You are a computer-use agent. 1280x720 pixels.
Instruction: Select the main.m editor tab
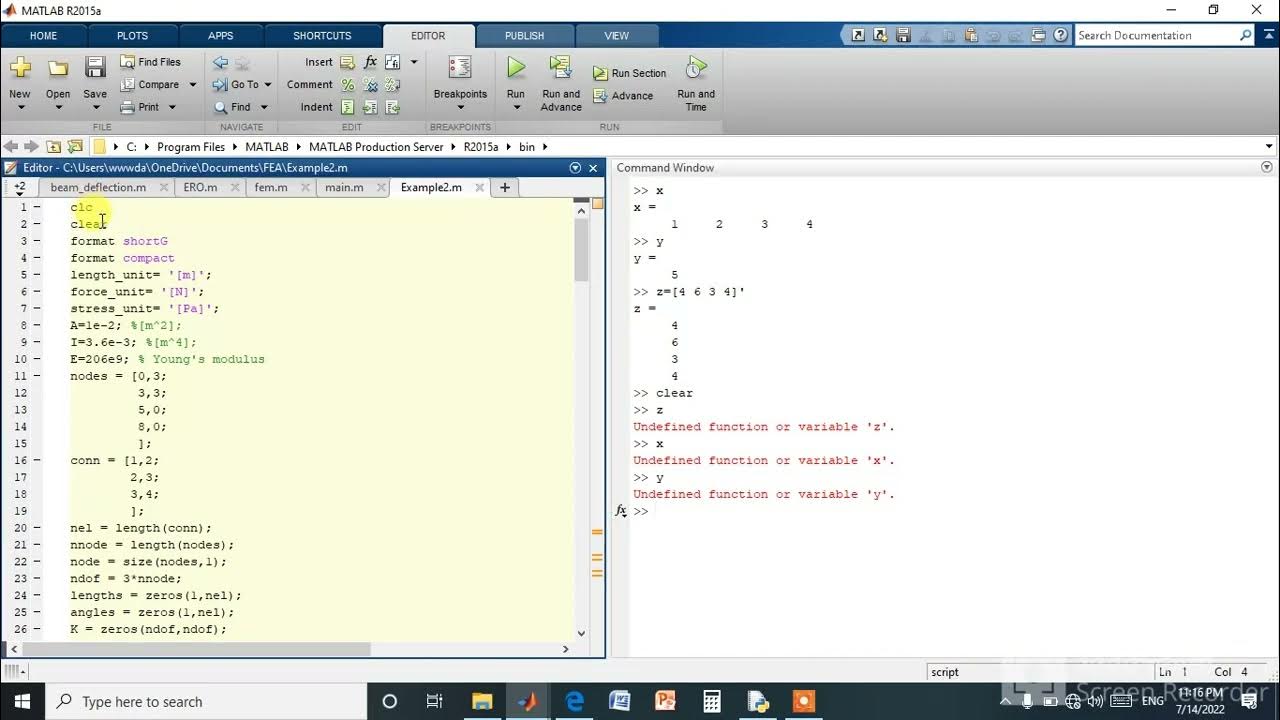tap(344, 187)
